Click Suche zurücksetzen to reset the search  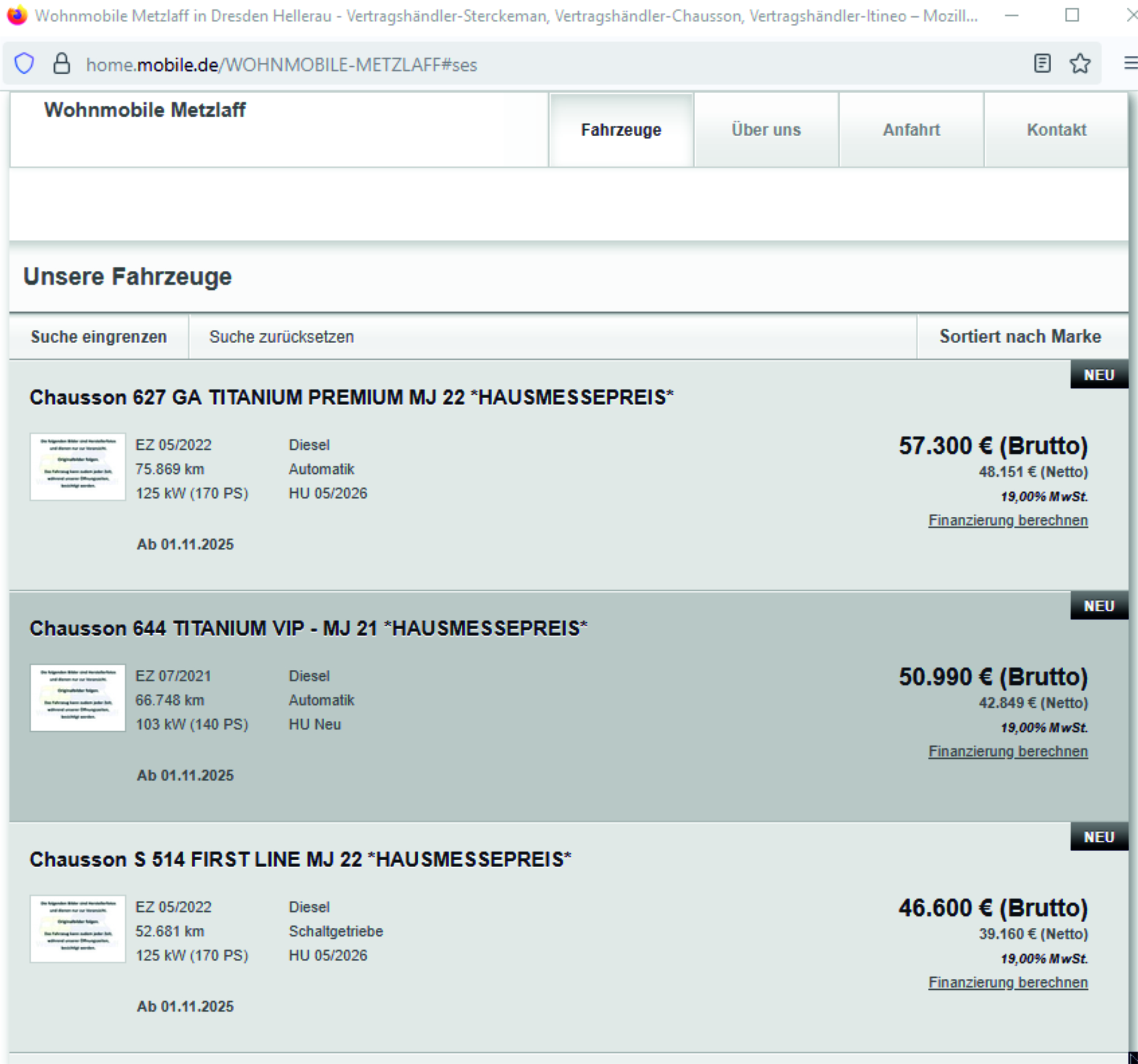coord(281,337)
